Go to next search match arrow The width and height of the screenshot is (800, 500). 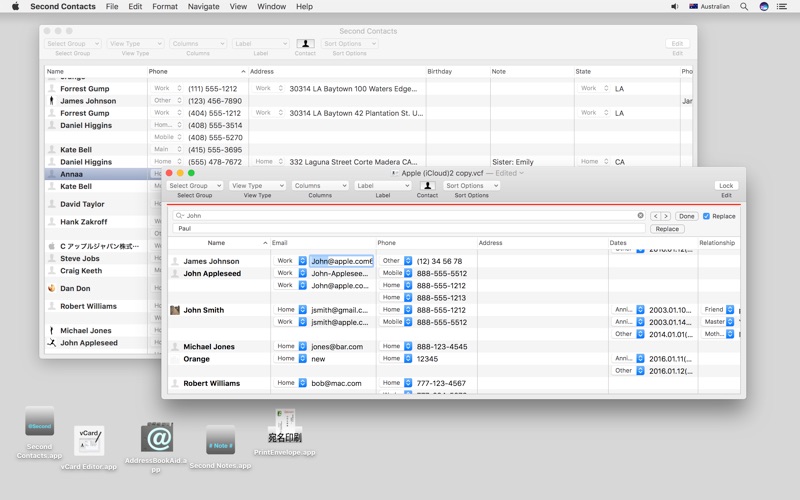click(x=666, y=216)
